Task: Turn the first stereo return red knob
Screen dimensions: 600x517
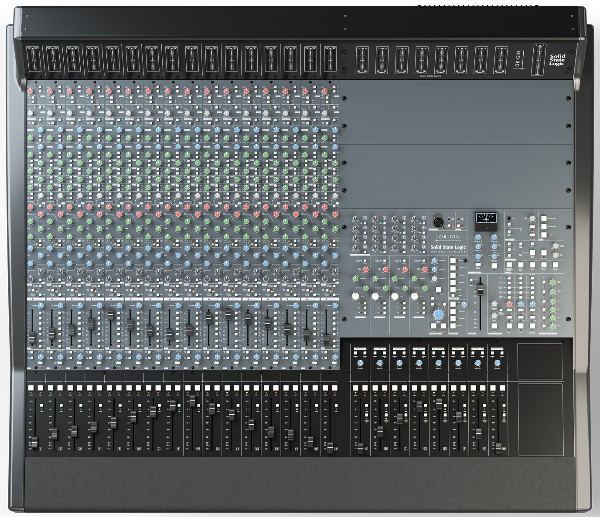Action: [x=365, y=270]
